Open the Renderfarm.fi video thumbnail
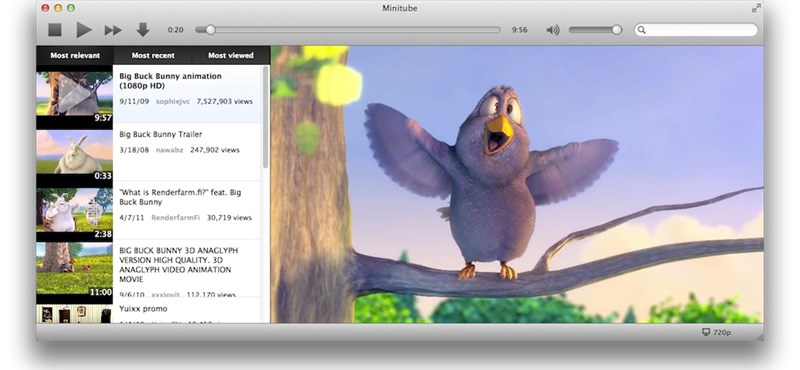 click(x=74, y=210)
